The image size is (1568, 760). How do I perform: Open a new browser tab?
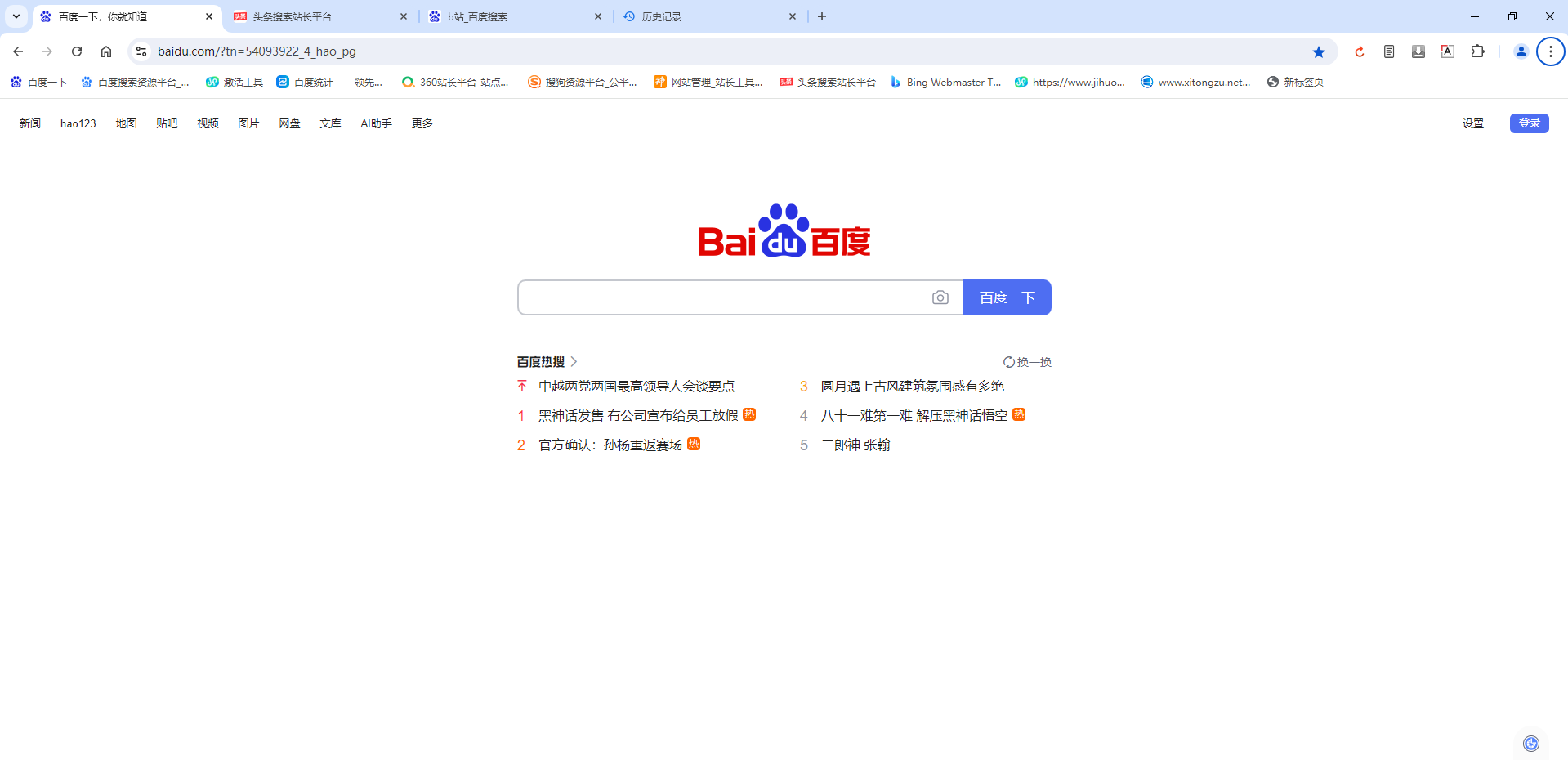pos(822,16)
